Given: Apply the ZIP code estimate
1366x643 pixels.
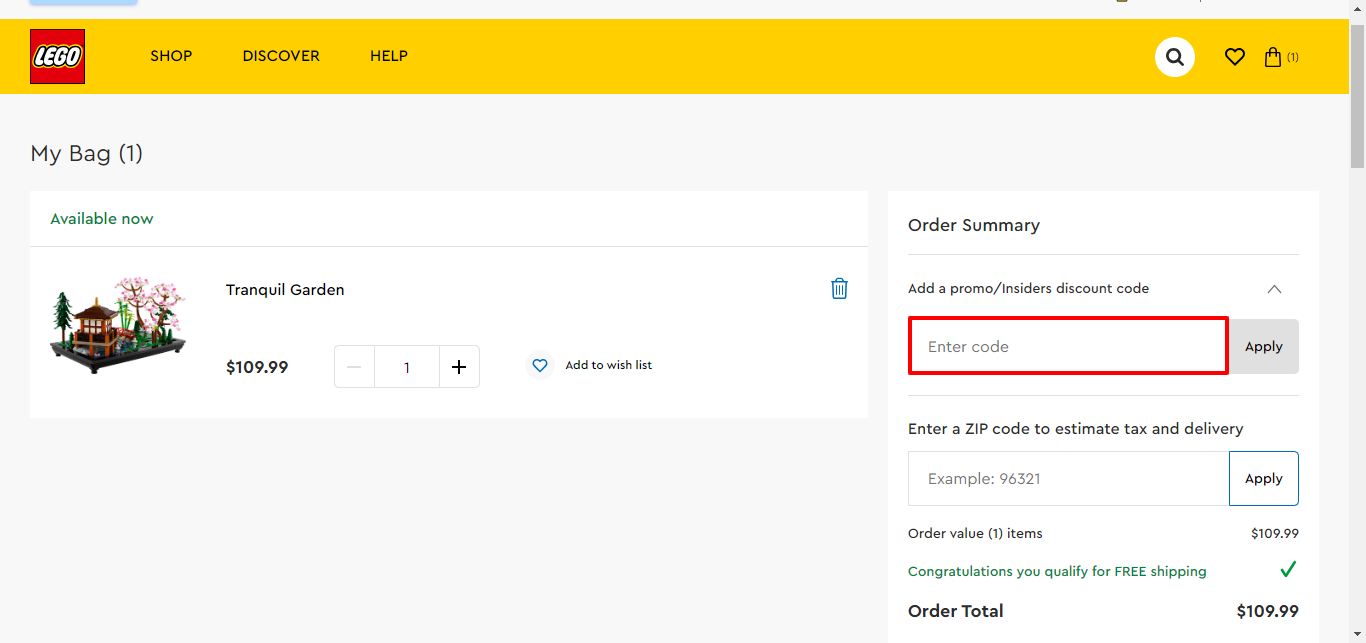Looking at the screenshot, I should (x=1264, y=479).
